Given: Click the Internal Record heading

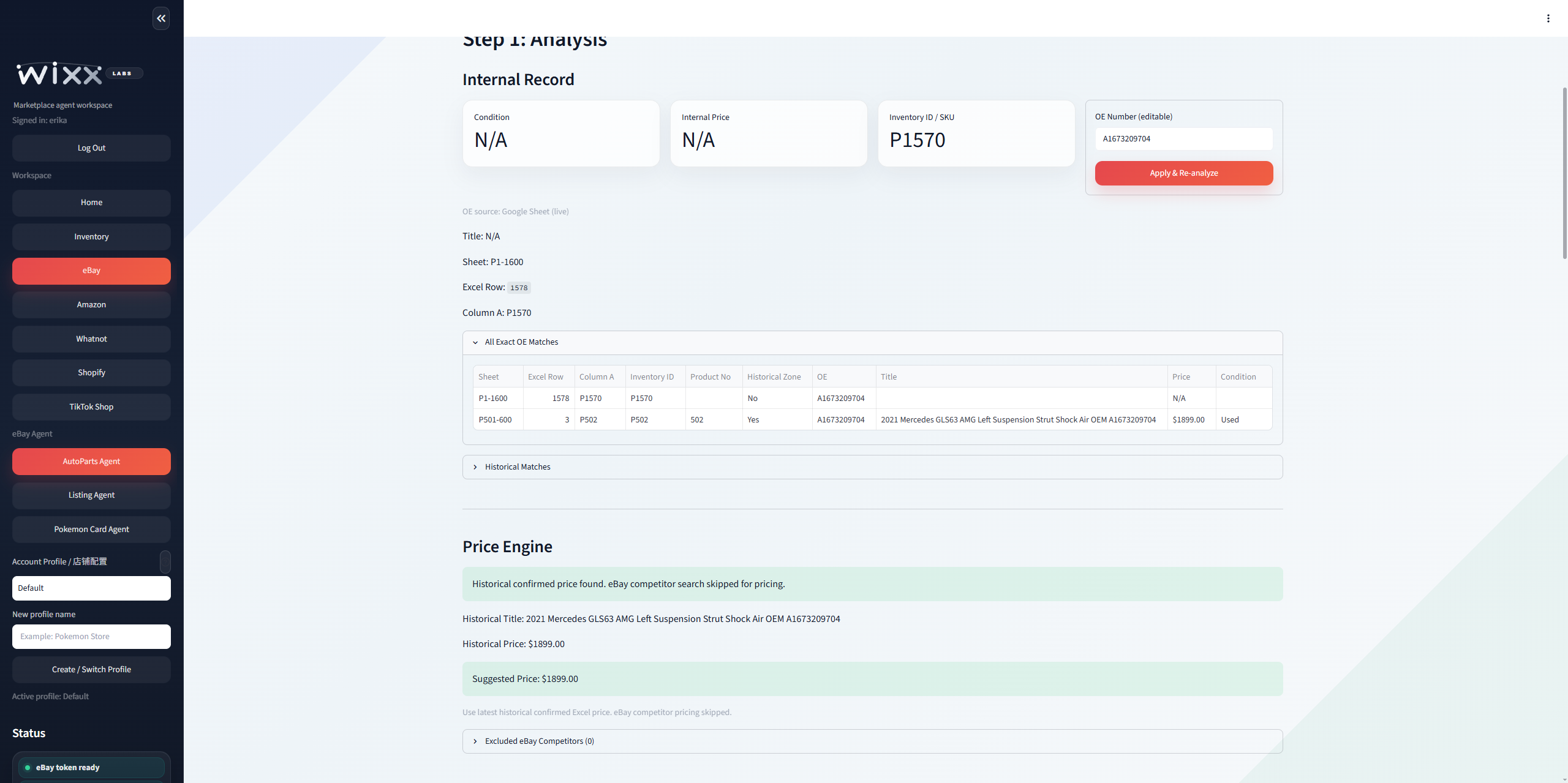Looking at the screenshot, I should [518, 80].
